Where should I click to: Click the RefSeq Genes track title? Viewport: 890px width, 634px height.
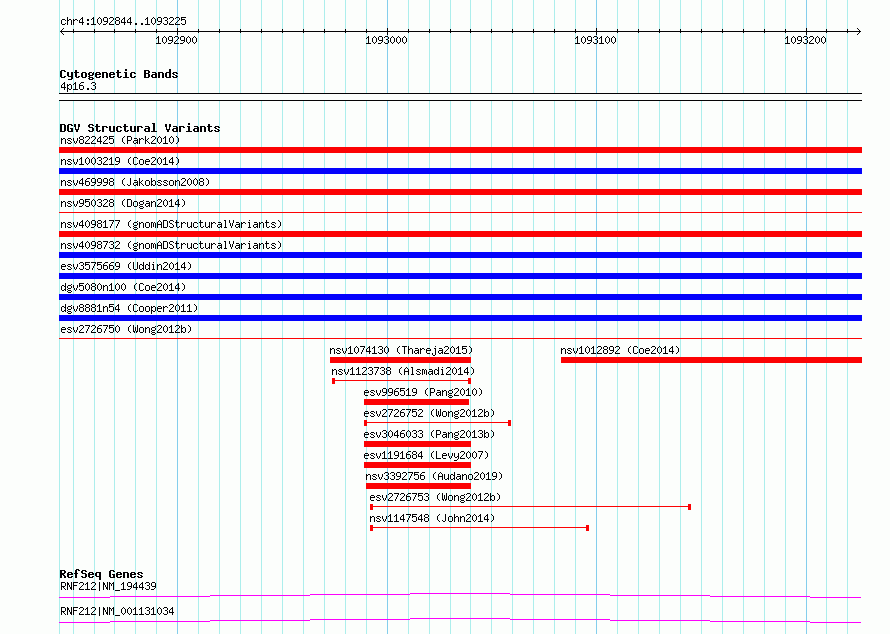(101, 574)
